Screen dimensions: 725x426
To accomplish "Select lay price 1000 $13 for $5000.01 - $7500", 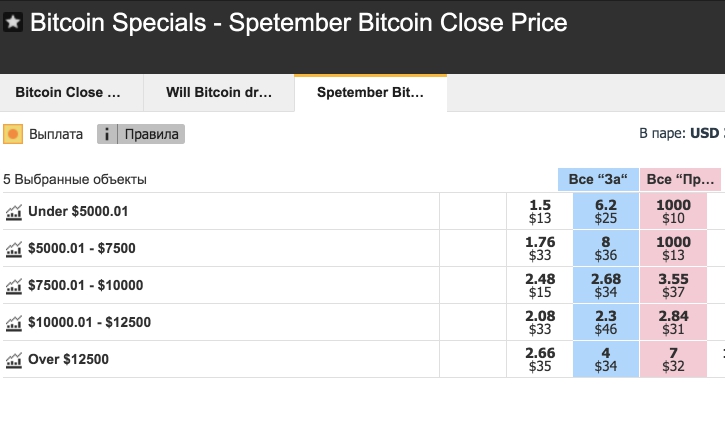I will [673, 248].
